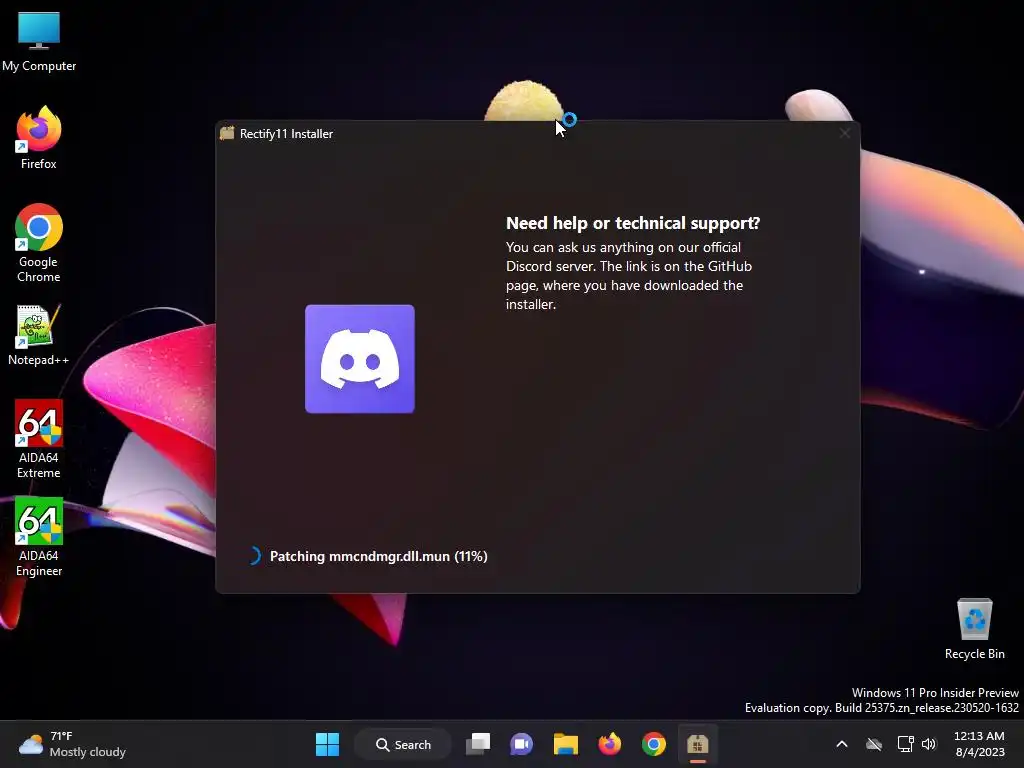Open the network status tray icon
Viewport: 1024px width, 768px height.
pos(905,744)
